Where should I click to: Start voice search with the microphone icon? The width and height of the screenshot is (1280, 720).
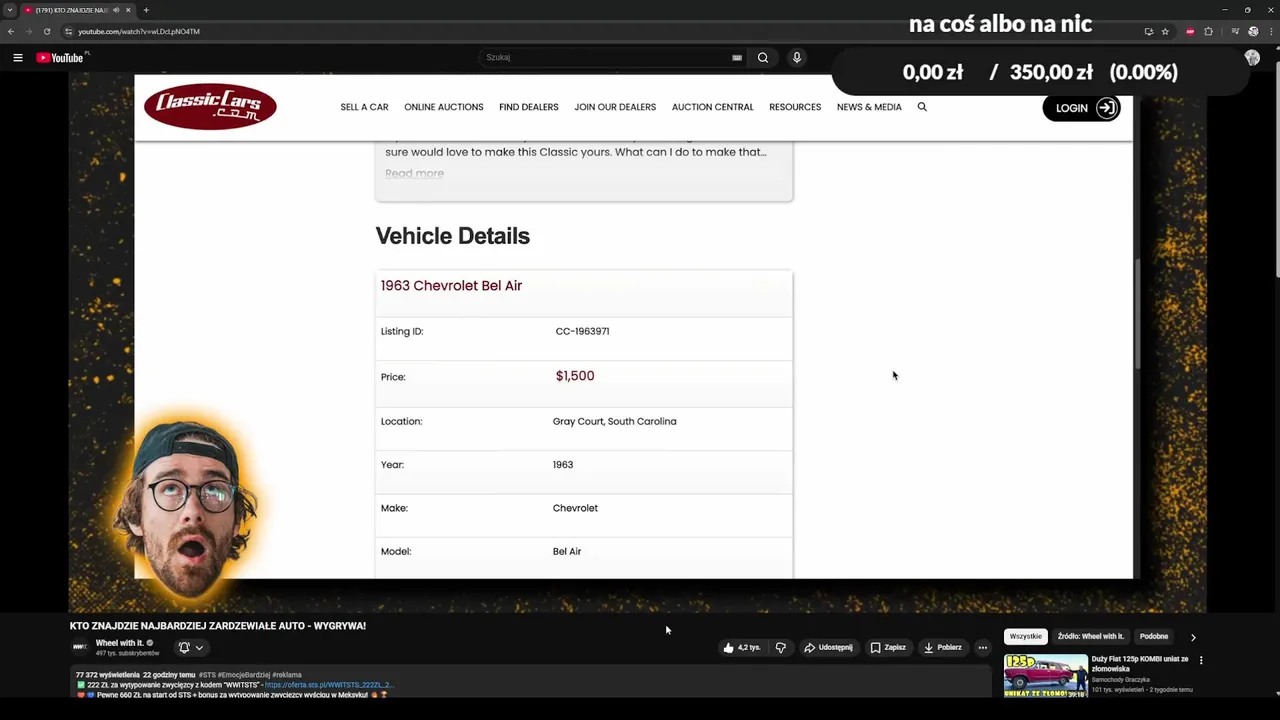pos(797,58)
